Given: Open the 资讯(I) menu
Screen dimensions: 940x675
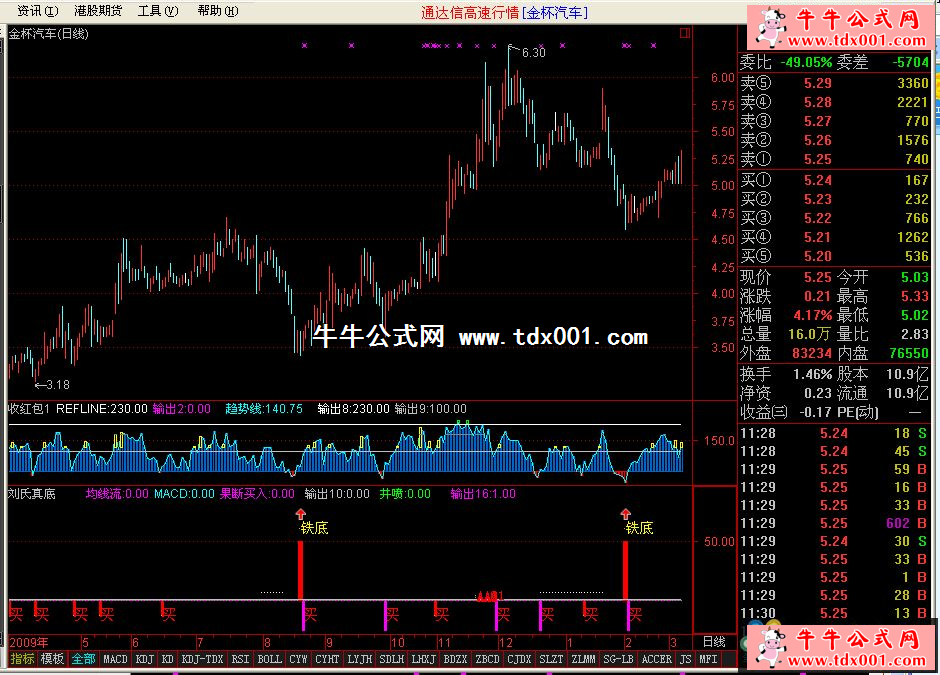Looking at the screenshot, I should coord(38,11).
